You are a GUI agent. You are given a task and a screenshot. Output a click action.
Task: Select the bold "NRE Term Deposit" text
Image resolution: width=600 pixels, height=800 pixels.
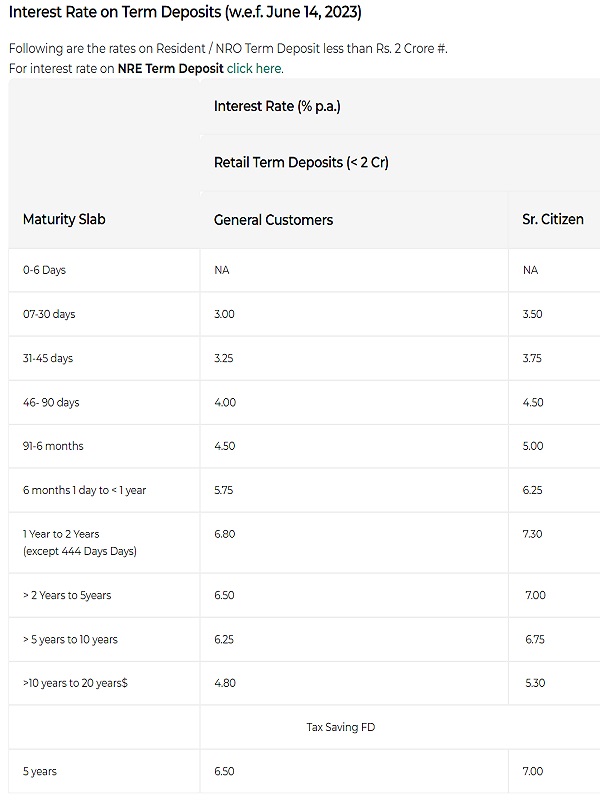point(170,68)
